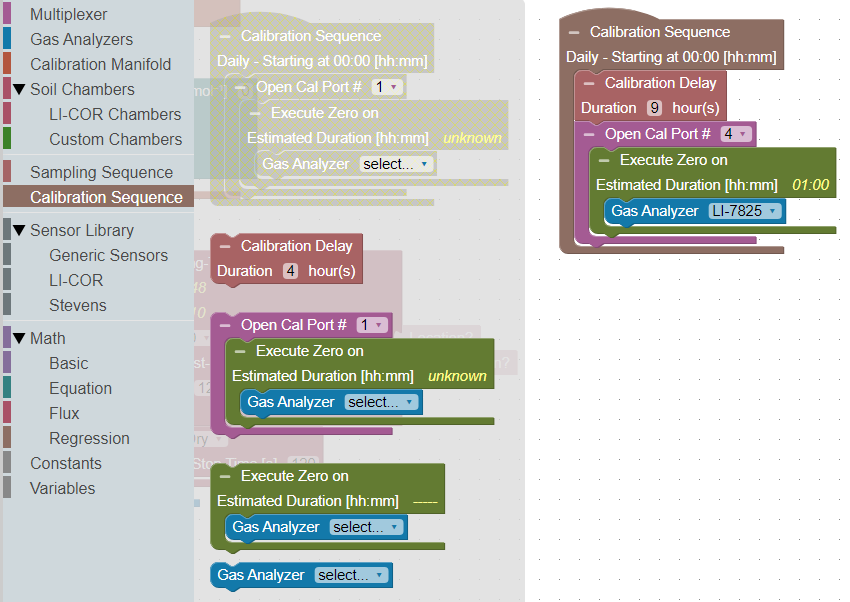The image size is (850, 602).
Task: Collapse the Calibration Delay block with Duration 4
Action: coord(226,246)
